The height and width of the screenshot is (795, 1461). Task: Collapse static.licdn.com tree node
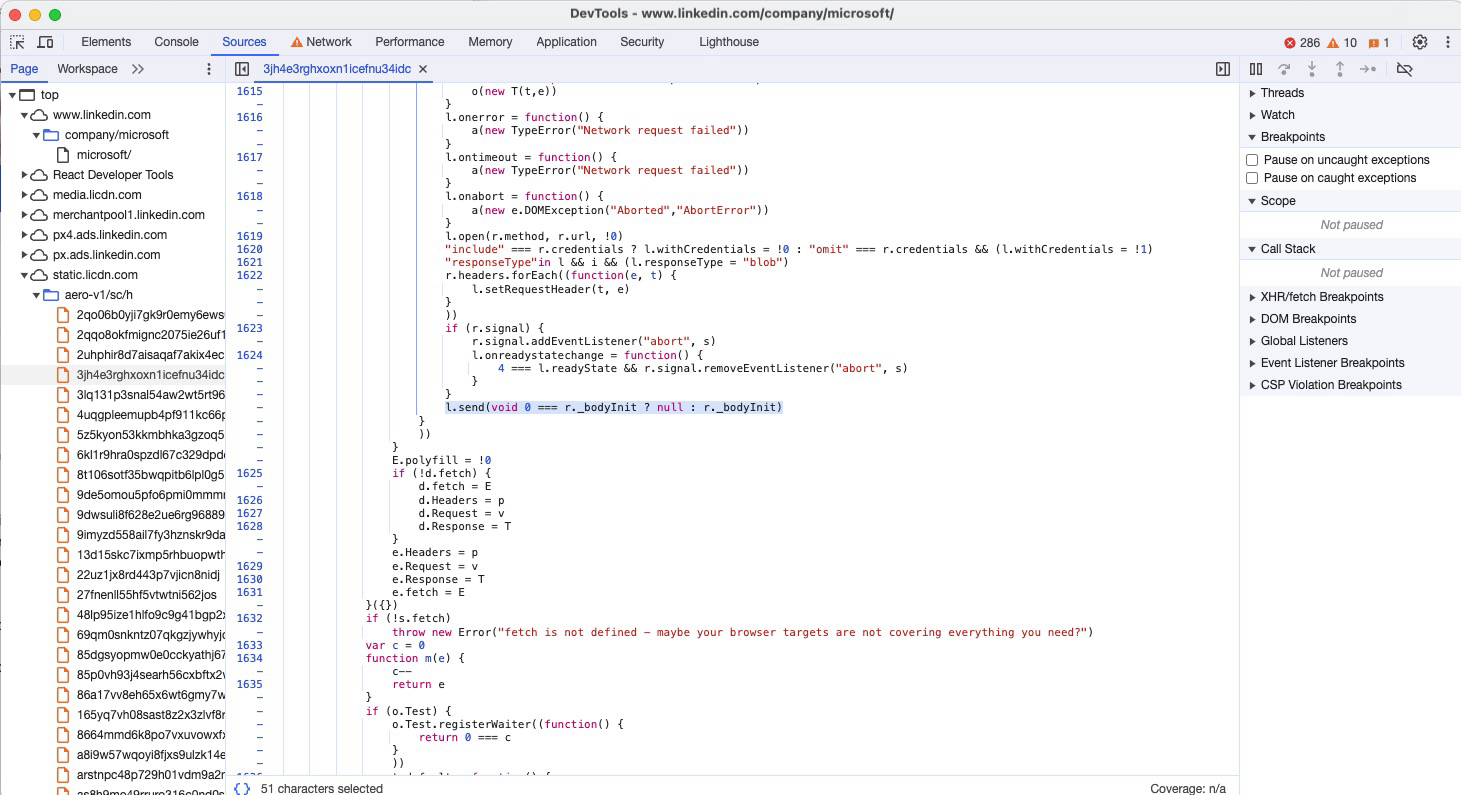[24, 275]
